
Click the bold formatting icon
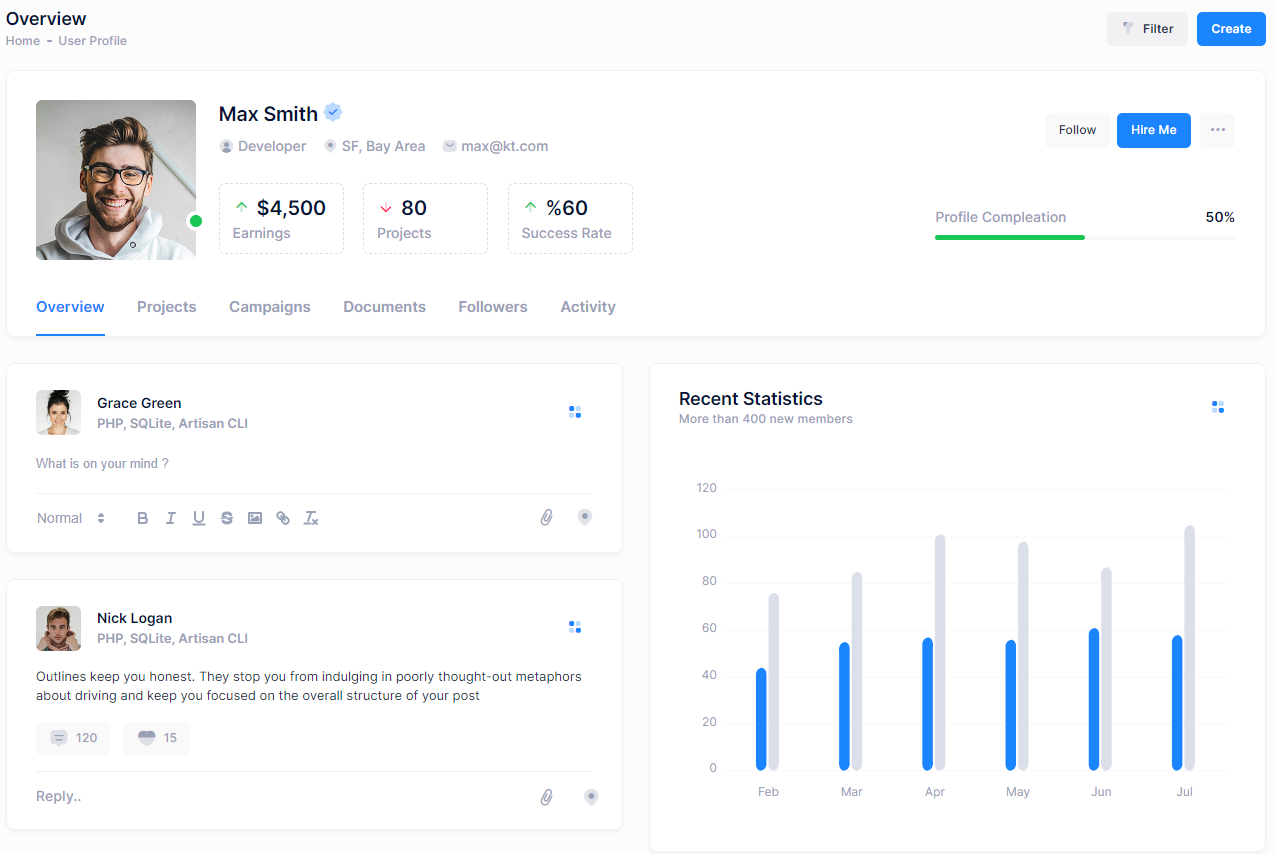(143, 518)
